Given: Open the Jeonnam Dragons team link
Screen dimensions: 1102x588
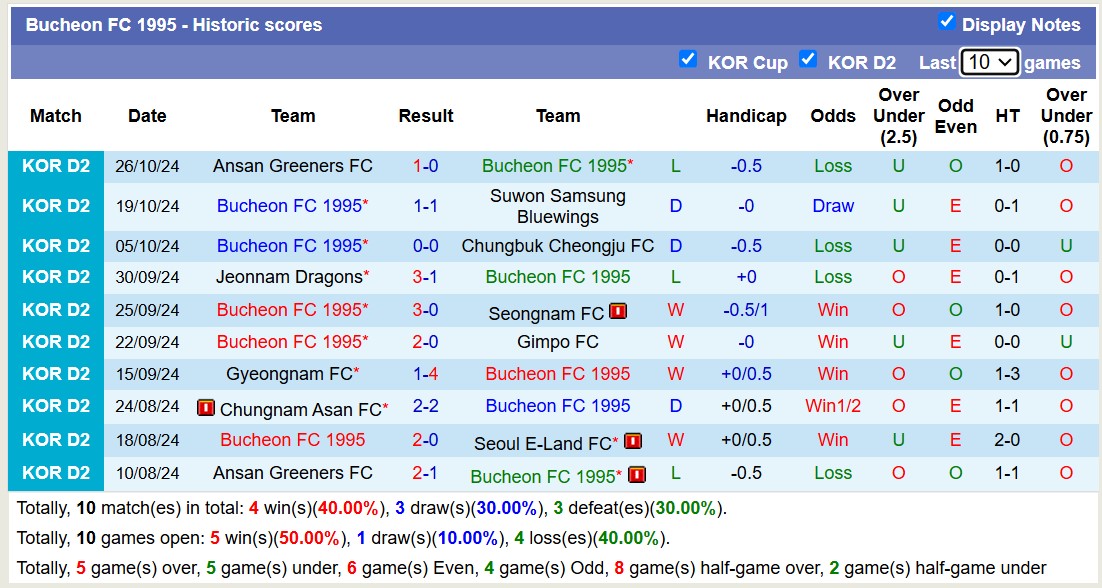Looking at the screenshot, I should tap(288, 277).
